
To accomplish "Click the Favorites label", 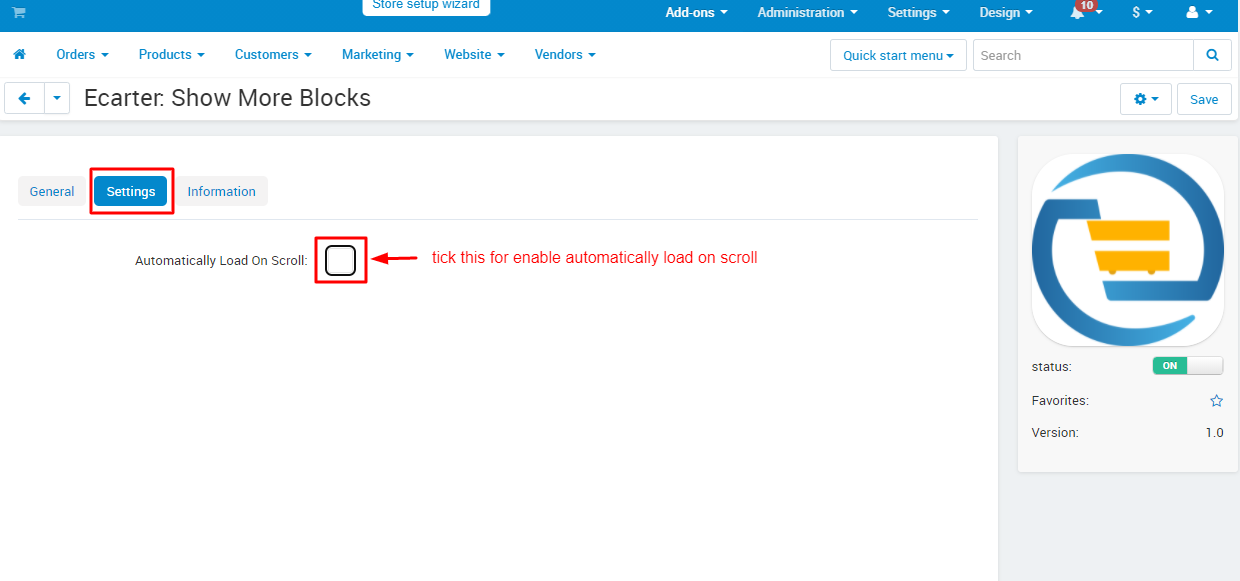I will (x=1060, y=401).
